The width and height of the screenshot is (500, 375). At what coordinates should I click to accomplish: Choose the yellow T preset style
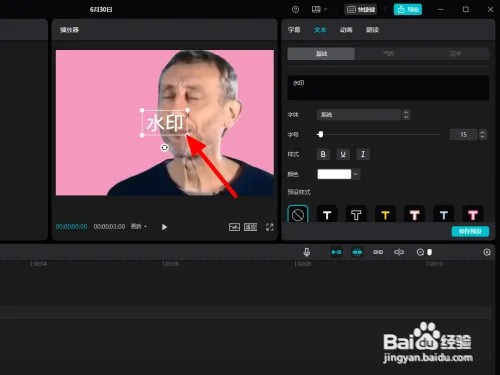coord(385,215)
